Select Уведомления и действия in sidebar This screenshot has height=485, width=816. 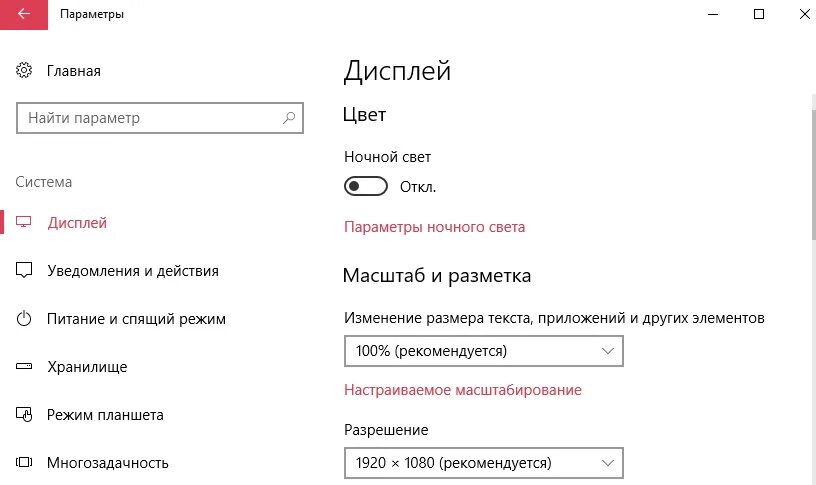point(133,271)
